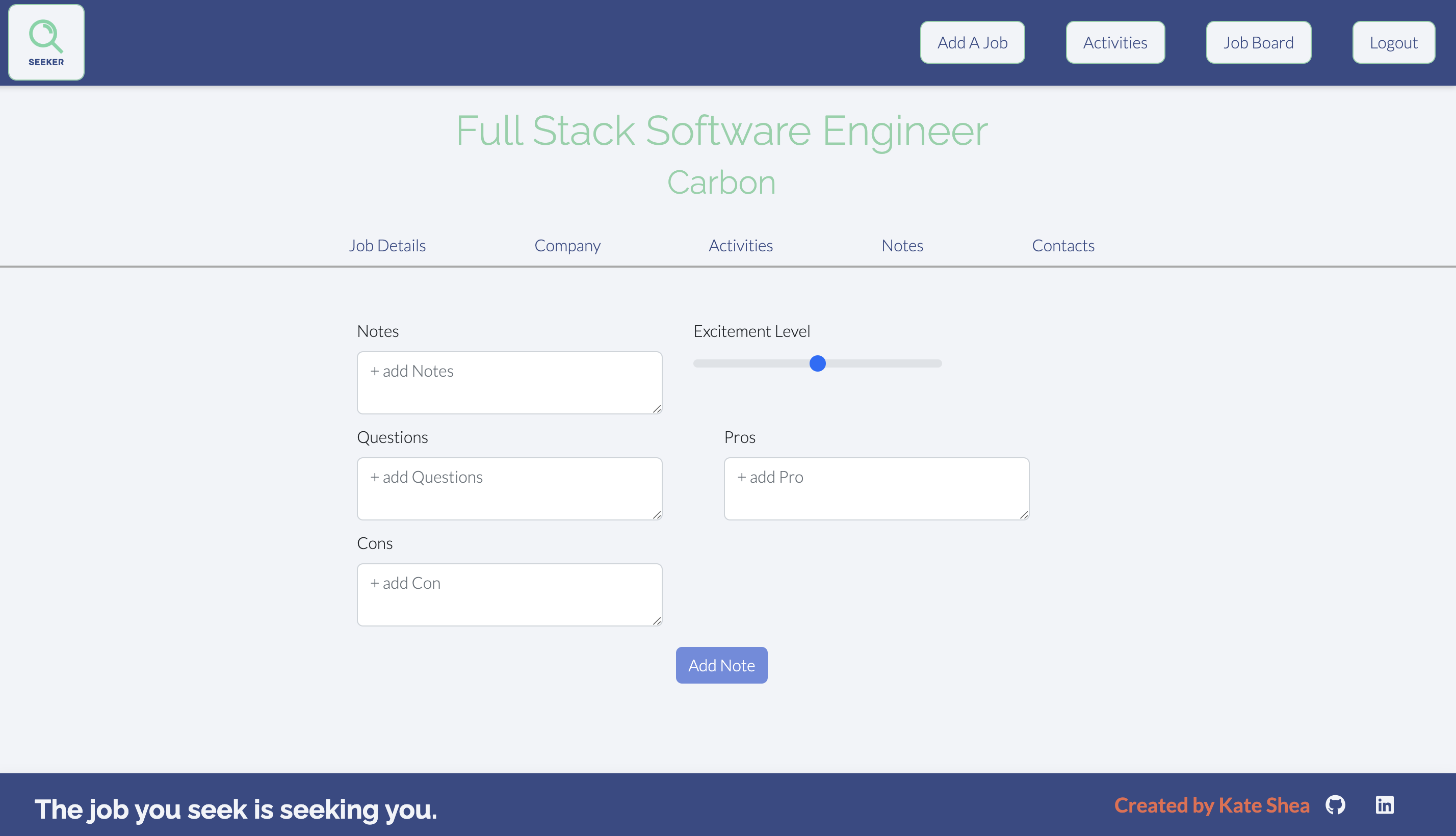Click the Notes textarea resize handle

(657, 408)
